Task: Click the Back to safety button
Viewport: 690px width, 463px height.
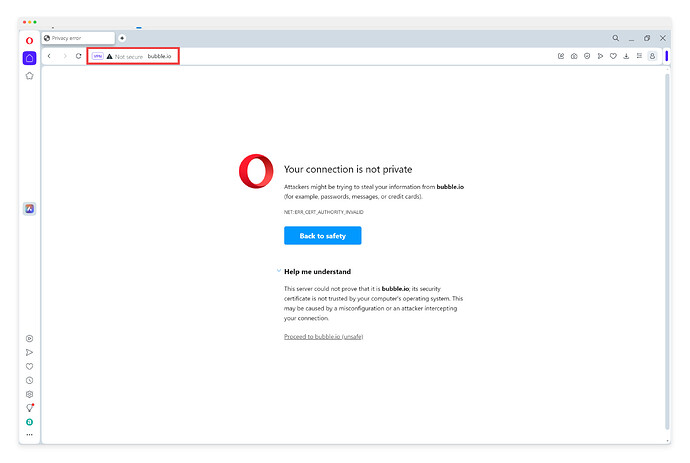Action: 323,235
